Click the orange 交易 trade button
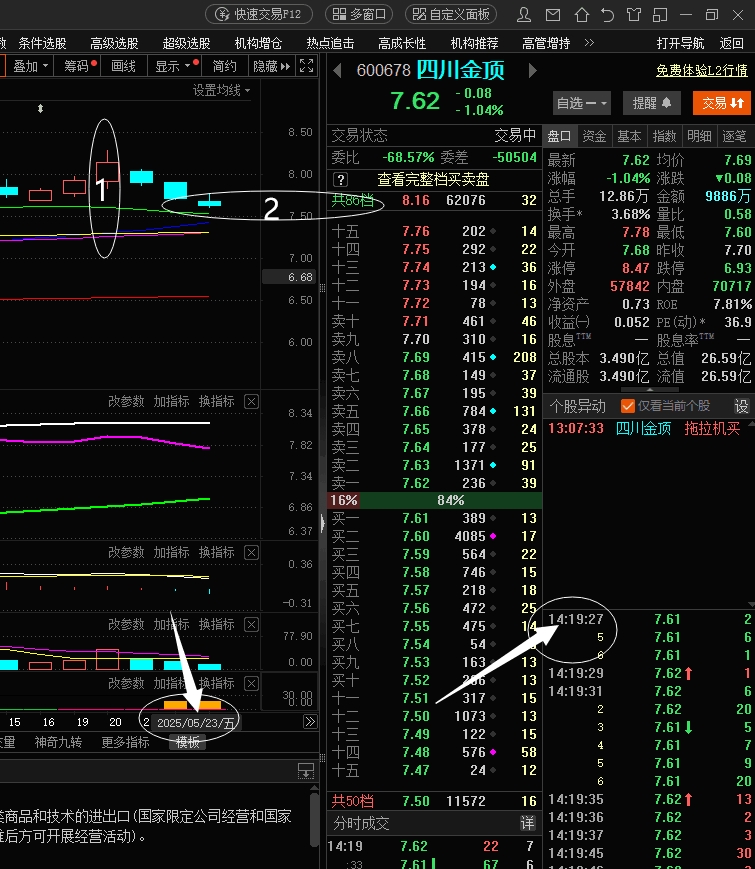The height and width of the screenshot is (869, 755). 722,103
